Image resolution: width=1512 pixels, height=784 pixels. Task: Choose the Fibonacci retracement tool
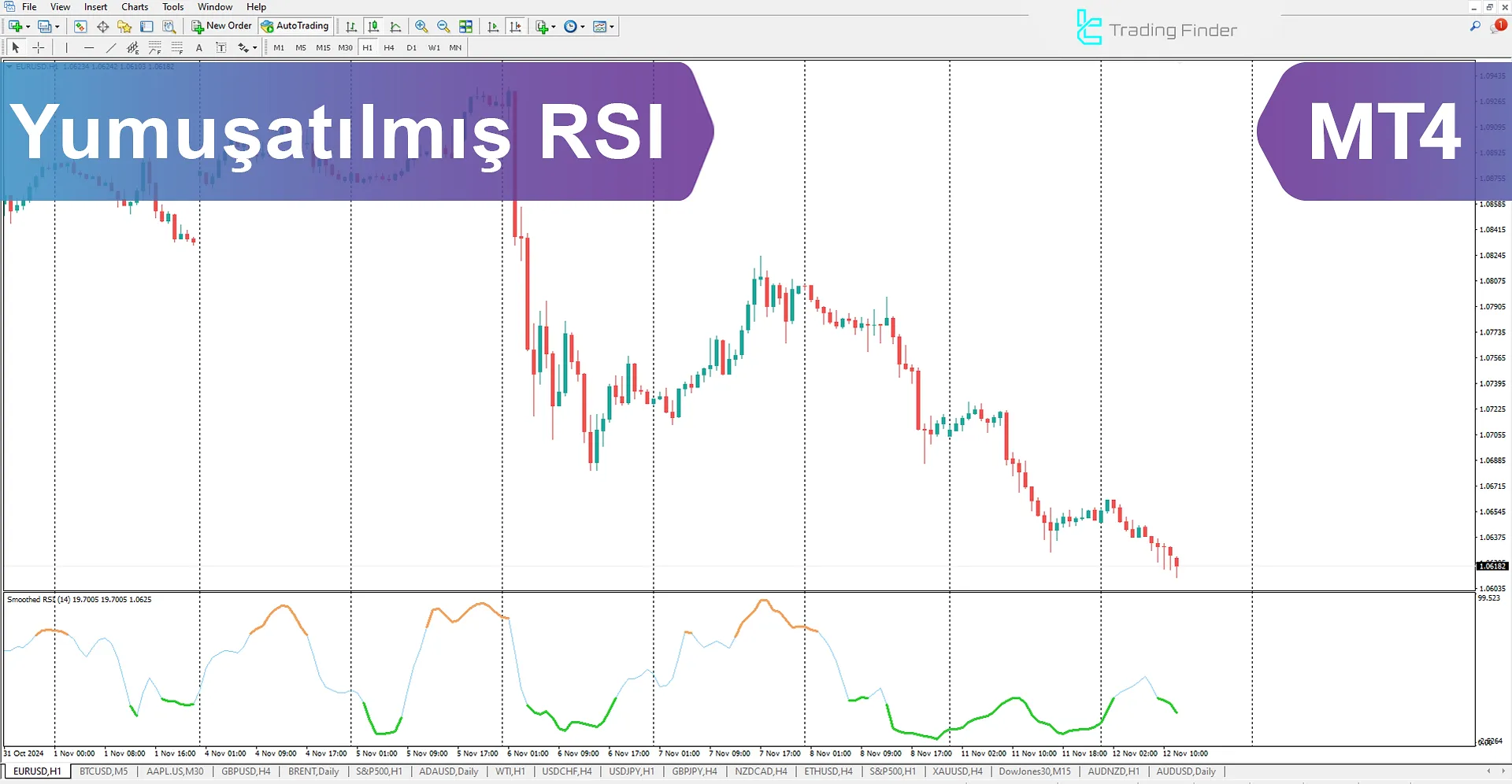point(154,47)
